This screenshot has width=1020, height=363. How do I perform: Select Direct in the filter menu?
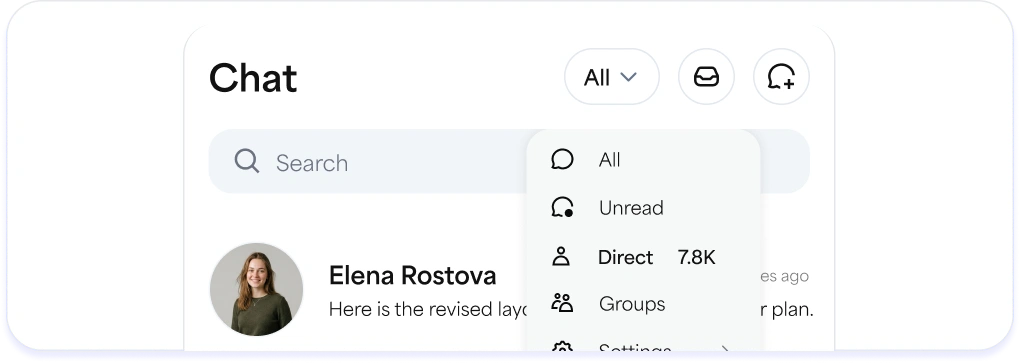[x=643, y=257]
